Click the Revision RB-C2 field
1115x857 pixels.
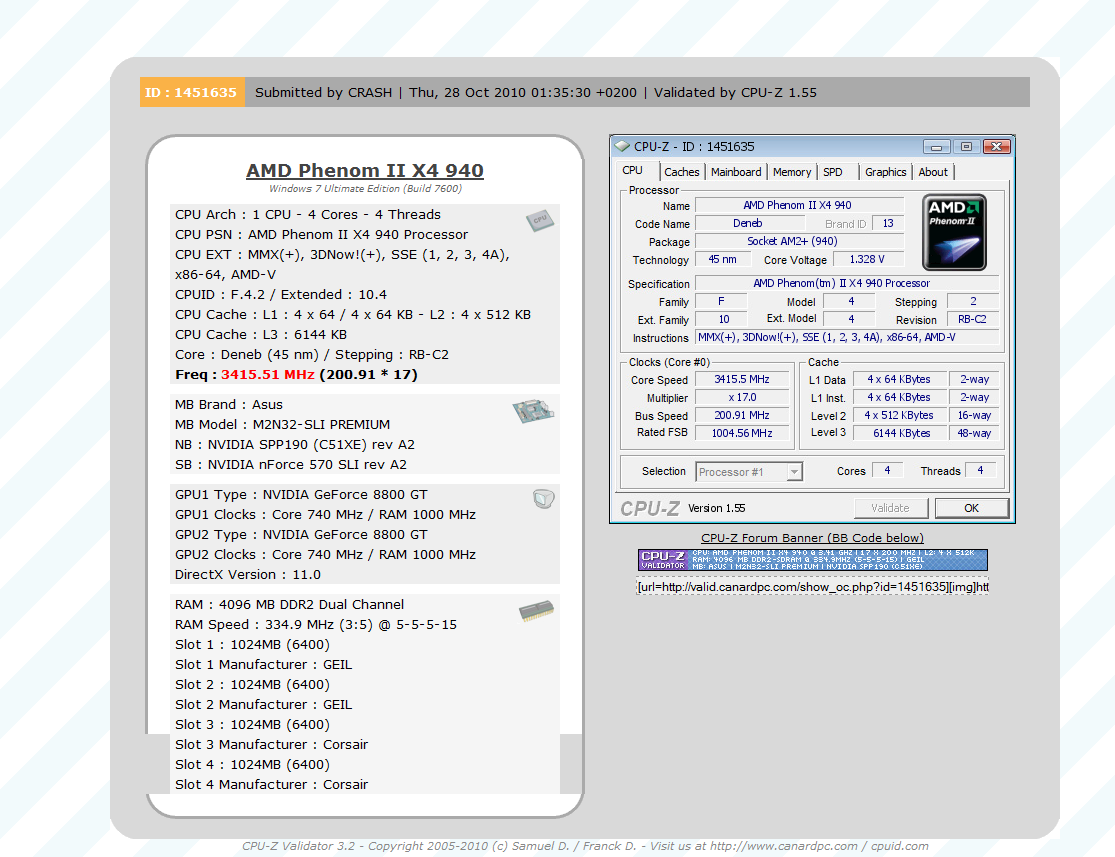(972, 319)
